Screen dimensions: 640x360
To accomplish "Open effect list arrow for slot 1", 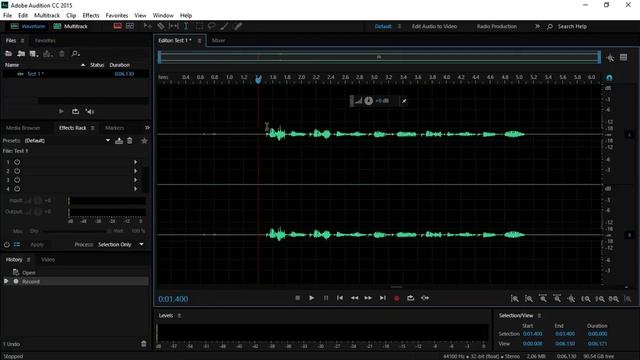I will 136,162.
